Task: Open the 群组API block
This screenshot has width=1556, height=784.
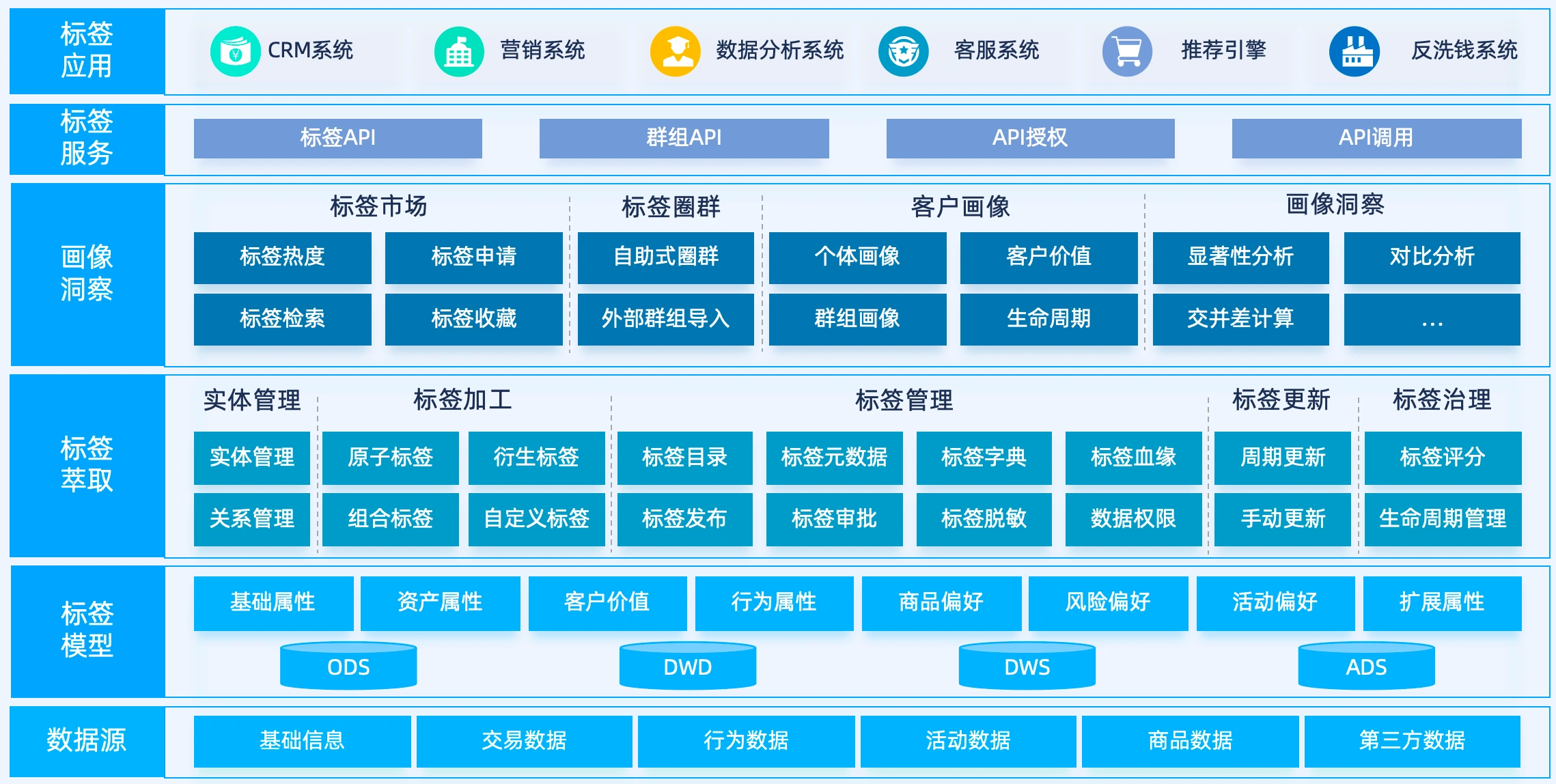Action: pyautogui.click(x=684, y=138)
